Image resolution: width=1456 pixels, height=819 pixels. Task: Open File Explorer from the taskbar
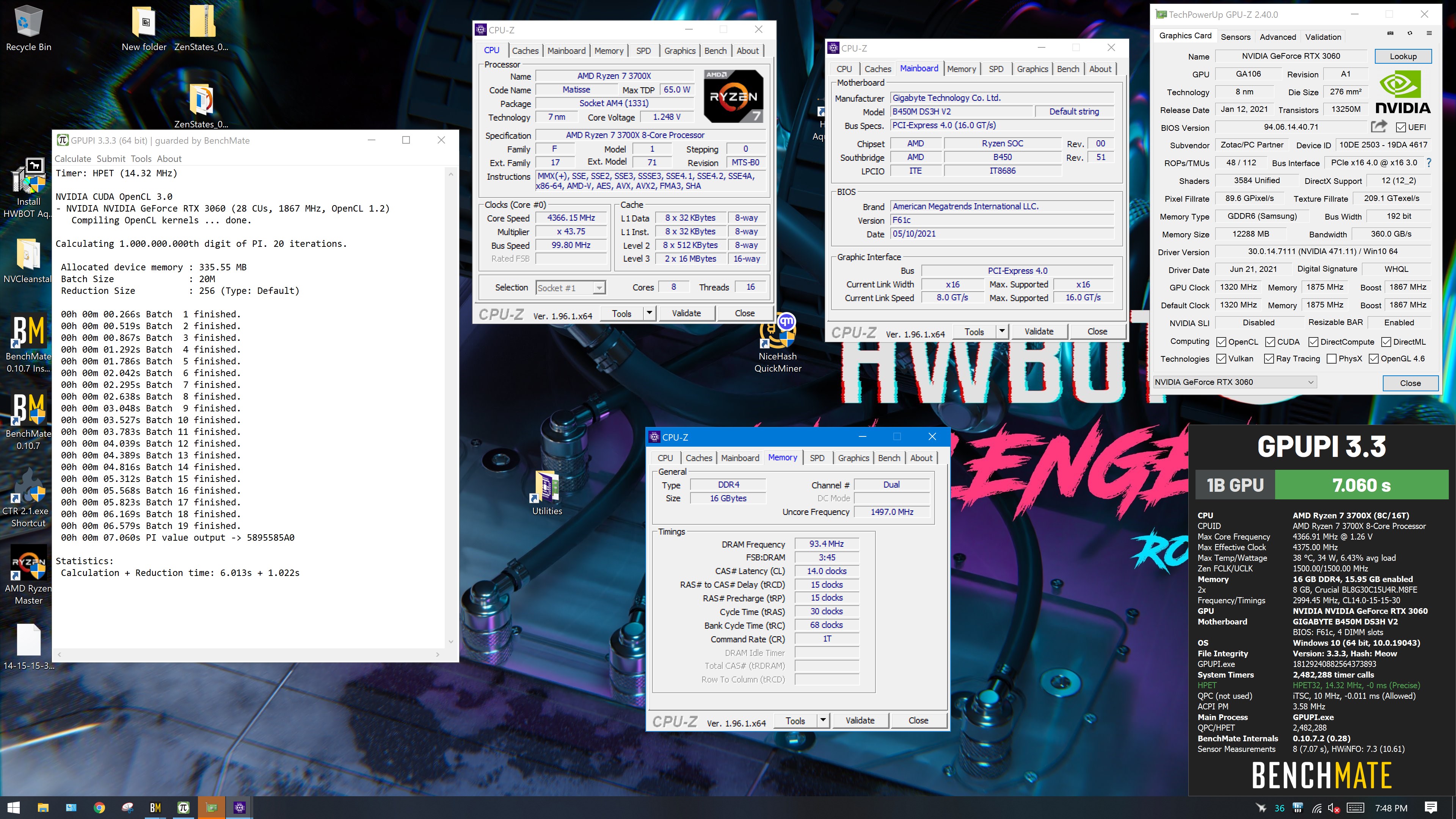coord(43,808)
